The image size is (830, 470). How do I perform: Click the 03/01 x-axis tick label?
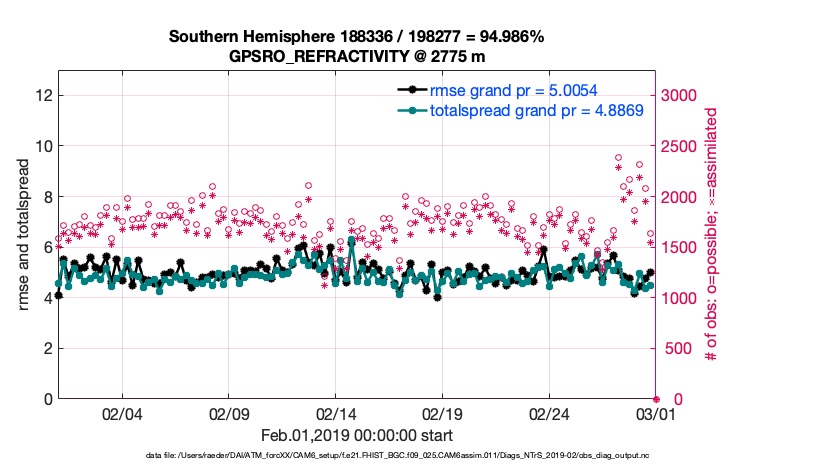coord(655,414)
